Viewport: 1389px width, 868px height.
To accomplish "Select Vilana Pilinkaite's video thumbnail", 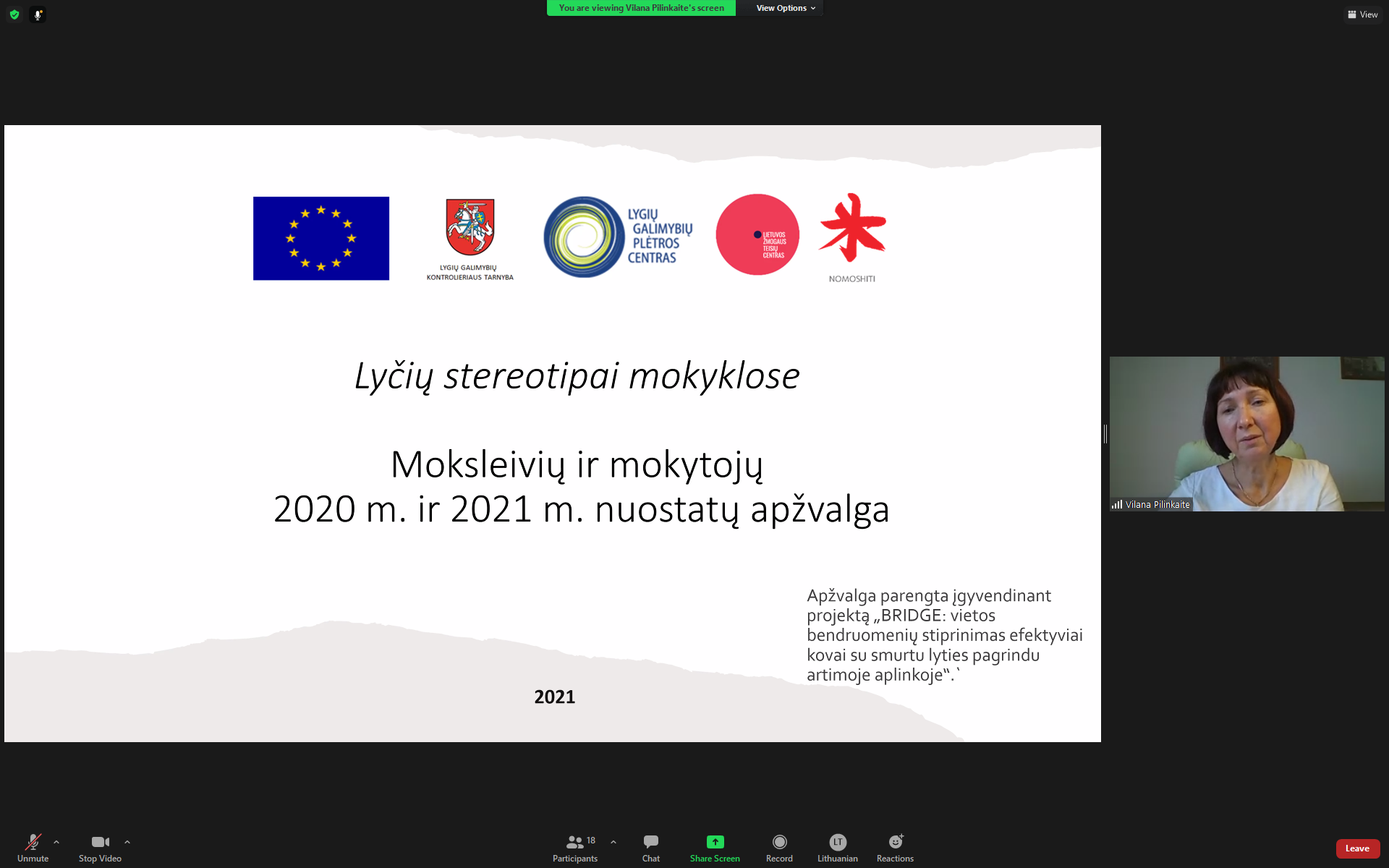I will pyautogui.click(x=1246, y=434).
